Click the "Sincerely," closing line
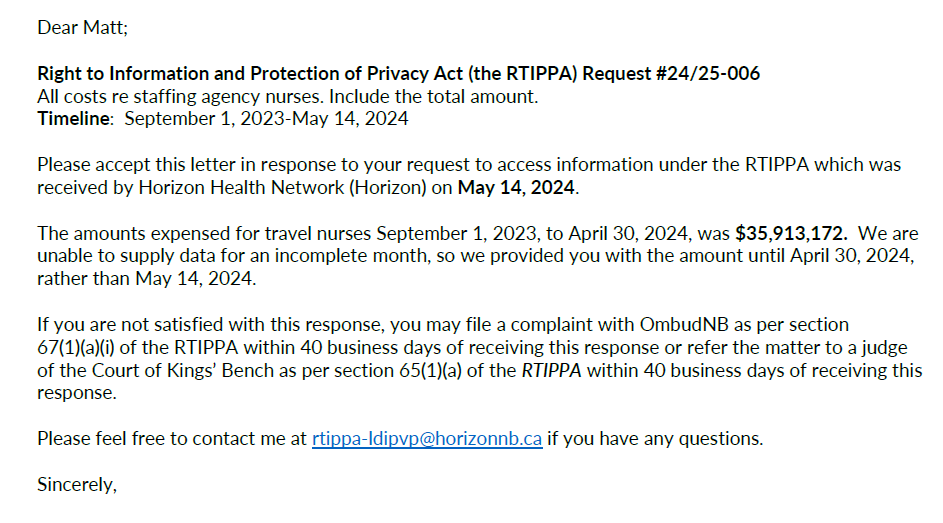Viewport: 943px width, 523px height. pyautogui.click(x=77, y=485)
